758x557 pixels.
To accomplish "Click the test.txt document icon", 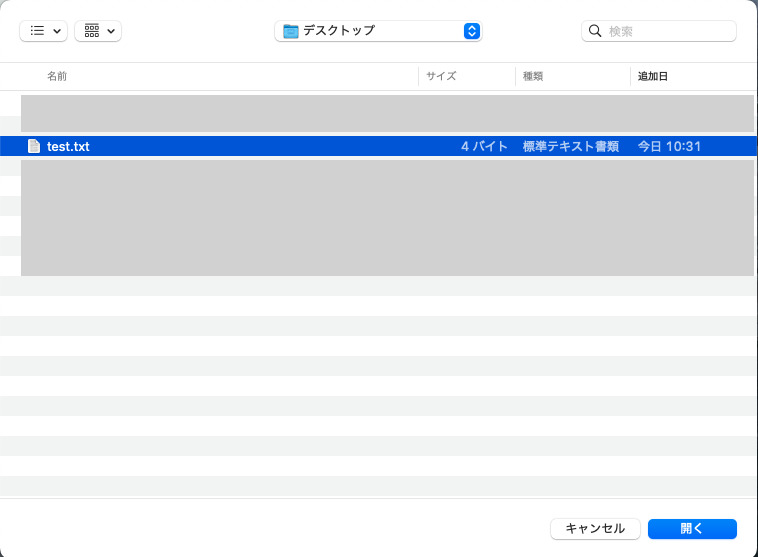I will 34,146.
